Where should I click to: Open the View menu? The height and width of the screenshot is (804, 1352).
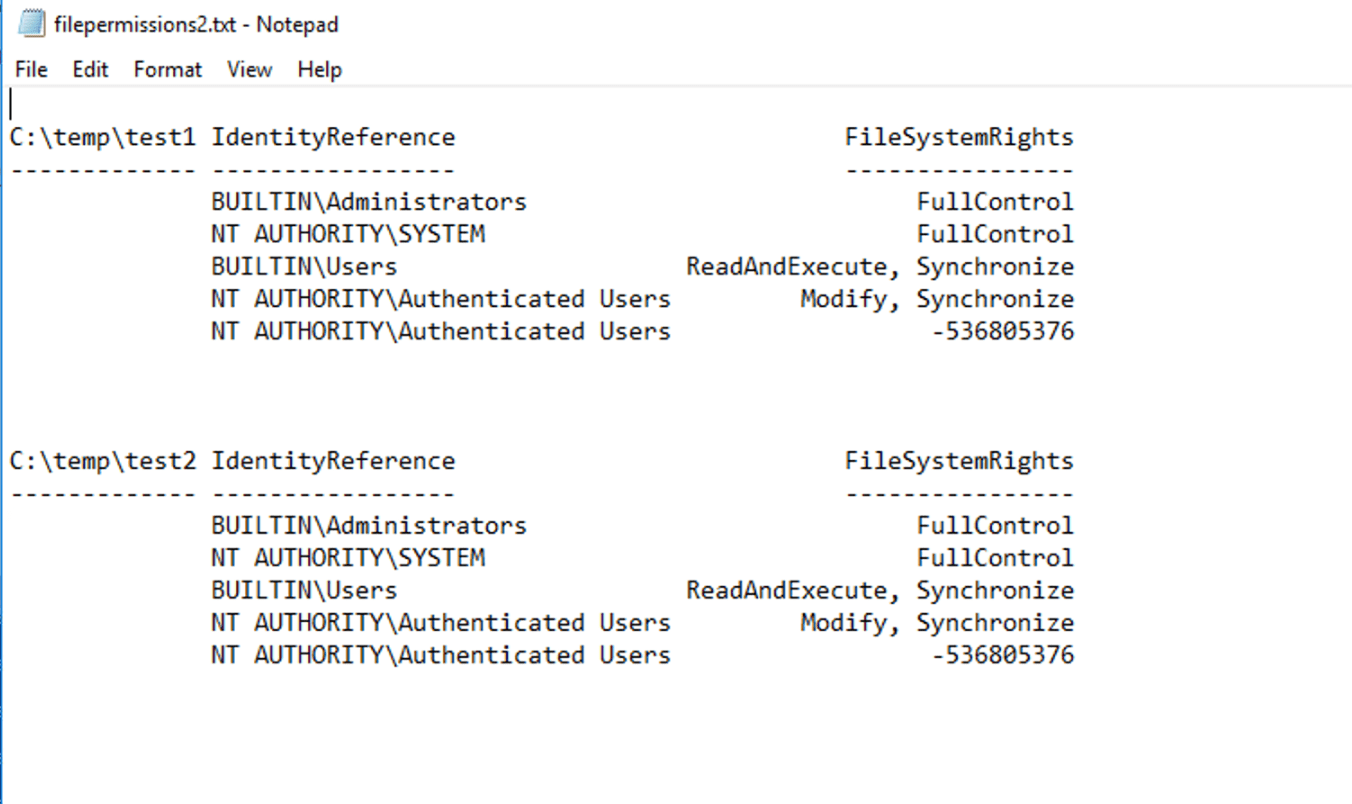point(249,70)
